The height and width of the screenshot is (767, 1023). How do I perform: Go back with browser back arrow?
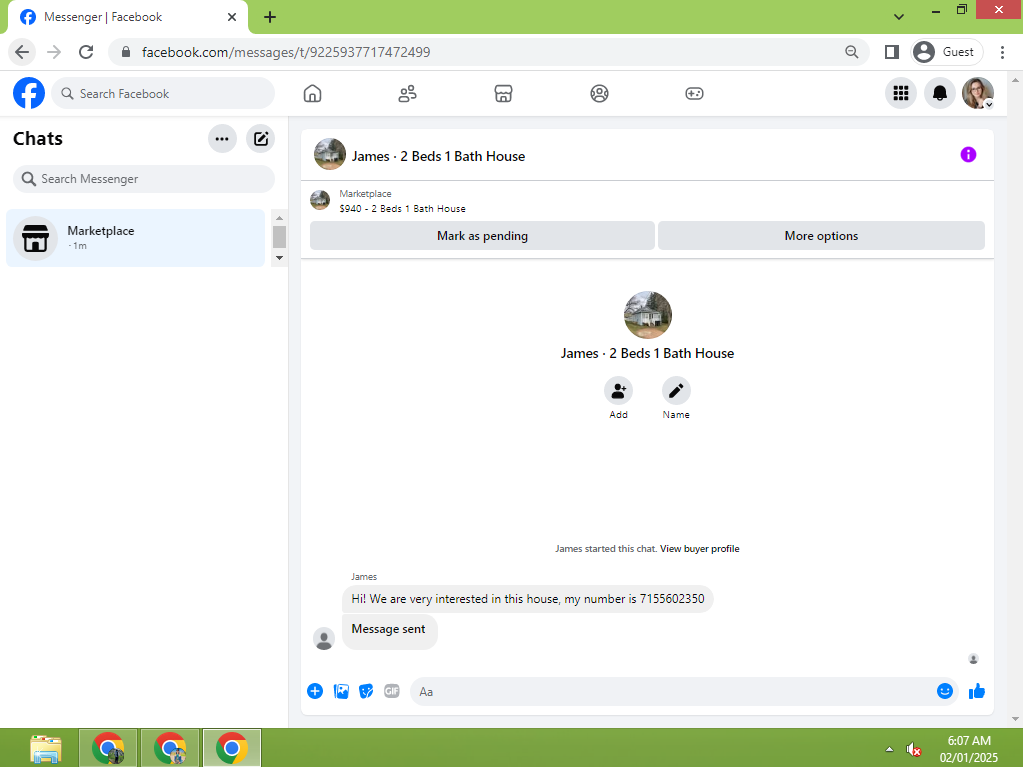click(22, 52)
